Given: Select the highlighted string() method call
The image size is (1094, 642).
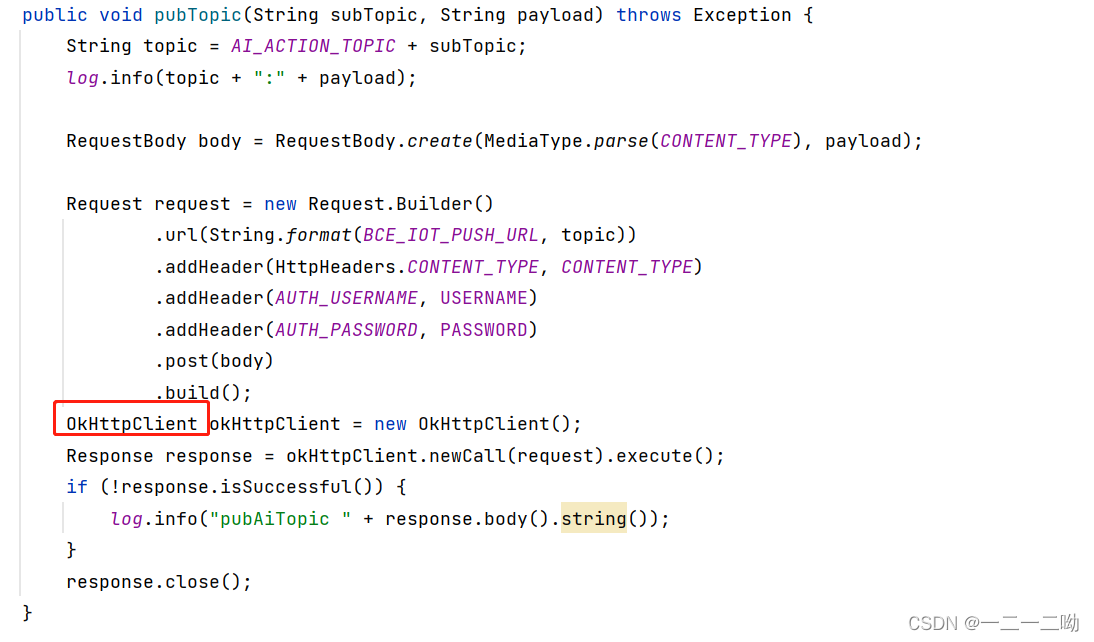Looking at the screenshot, I should 594,518.
